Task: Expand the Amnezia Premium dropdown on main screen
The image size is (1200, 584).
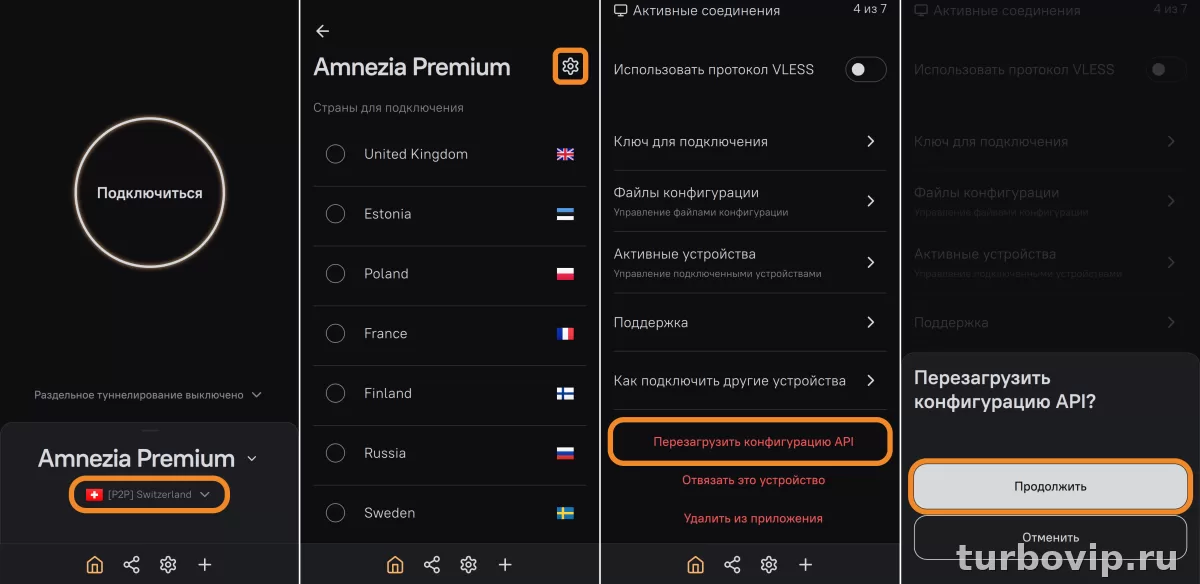Action: [x=254, y=458]
